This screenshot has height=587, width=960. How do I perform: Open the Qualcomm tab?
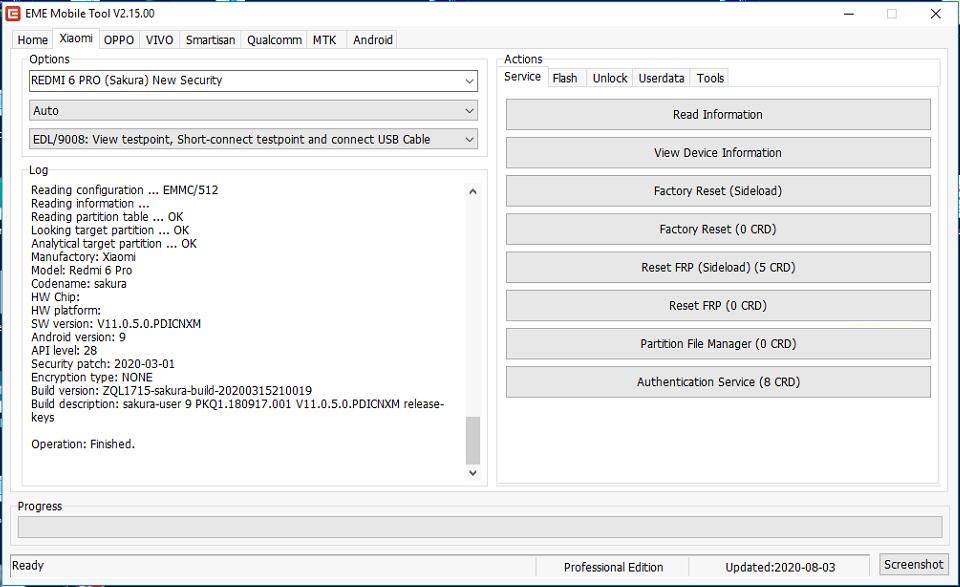[x=274, y=40]
